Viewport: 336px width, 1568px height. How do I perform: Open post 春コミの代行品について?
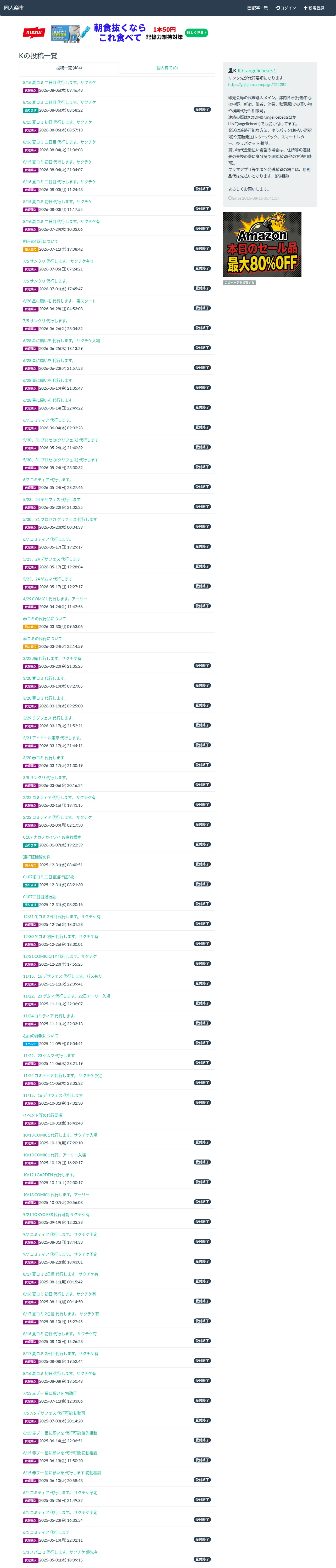(x=44, y=618)
